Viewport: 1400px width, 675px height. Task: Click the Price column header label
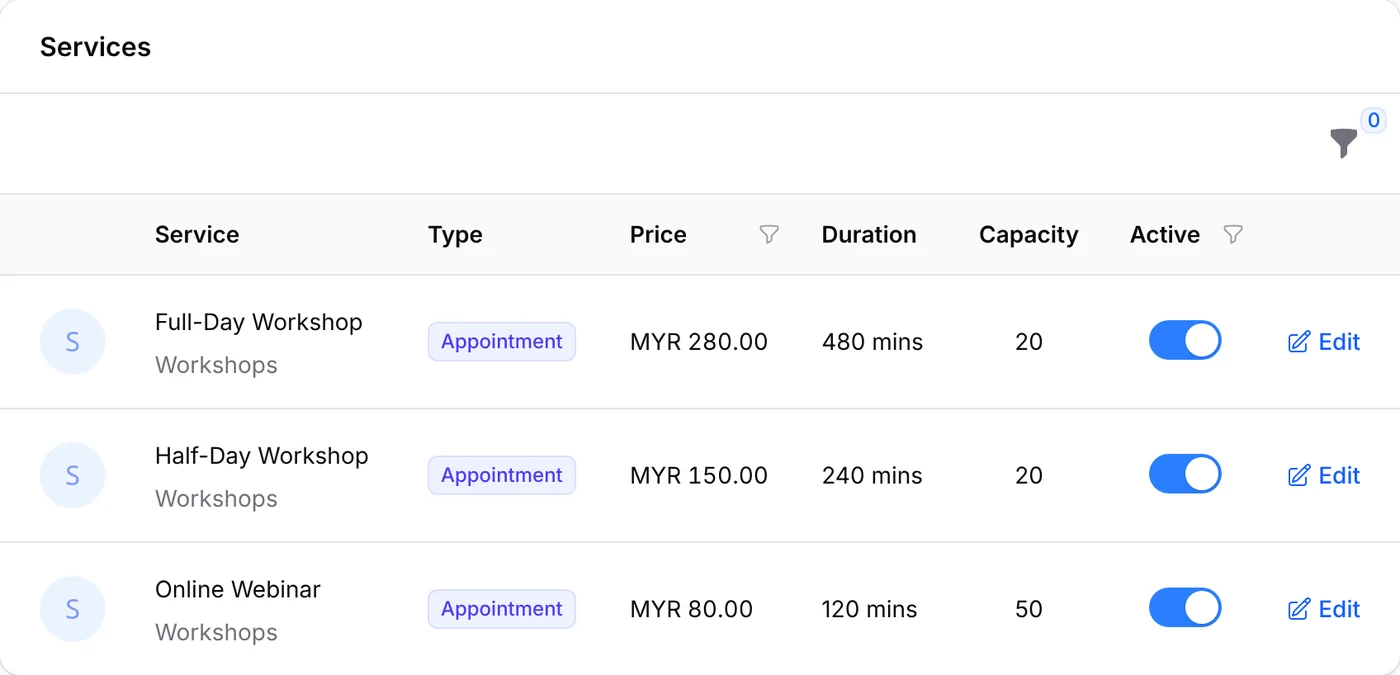[x=658, y=235]
